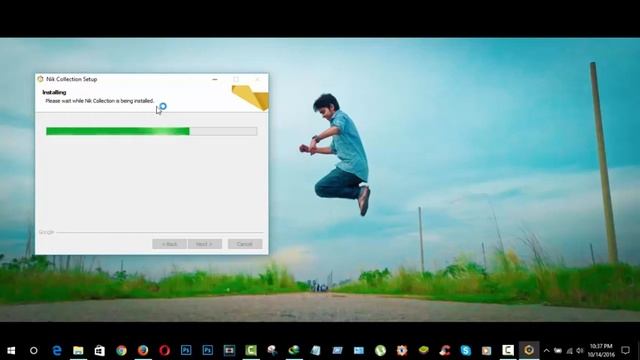Launch Google Chrome from the taskbar
The image size is (640, 360).
121,350
